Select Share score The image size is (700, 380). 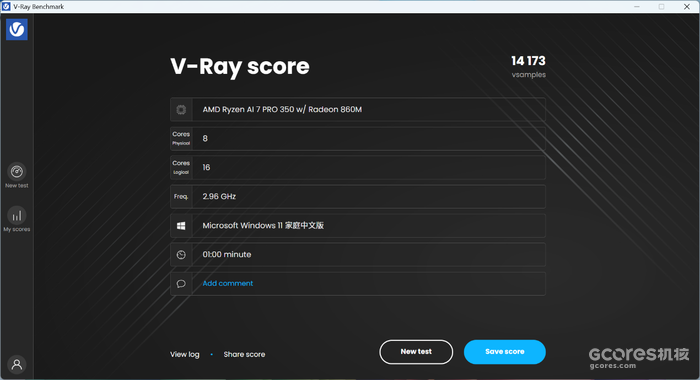click(244, 354)
